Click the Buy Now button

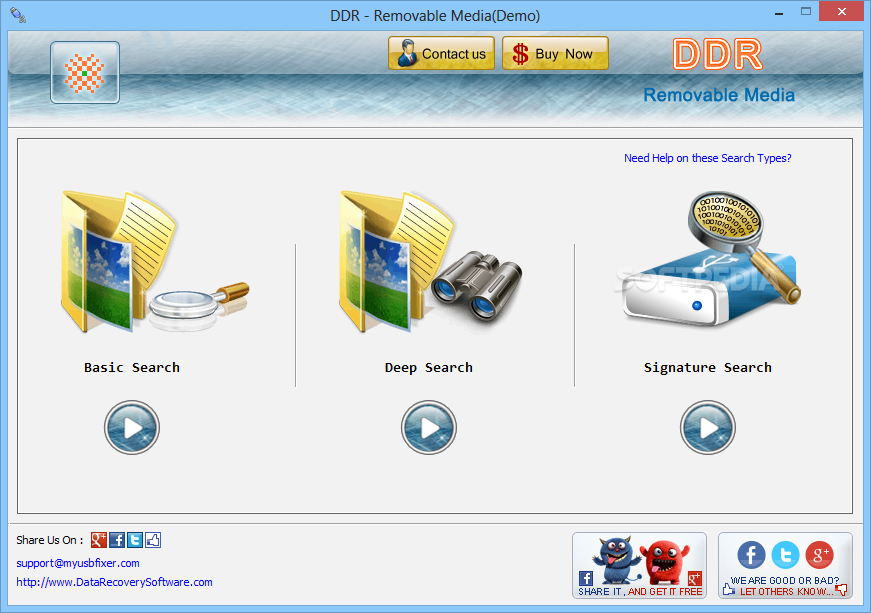pyautogui.click(x=555, y=53)
